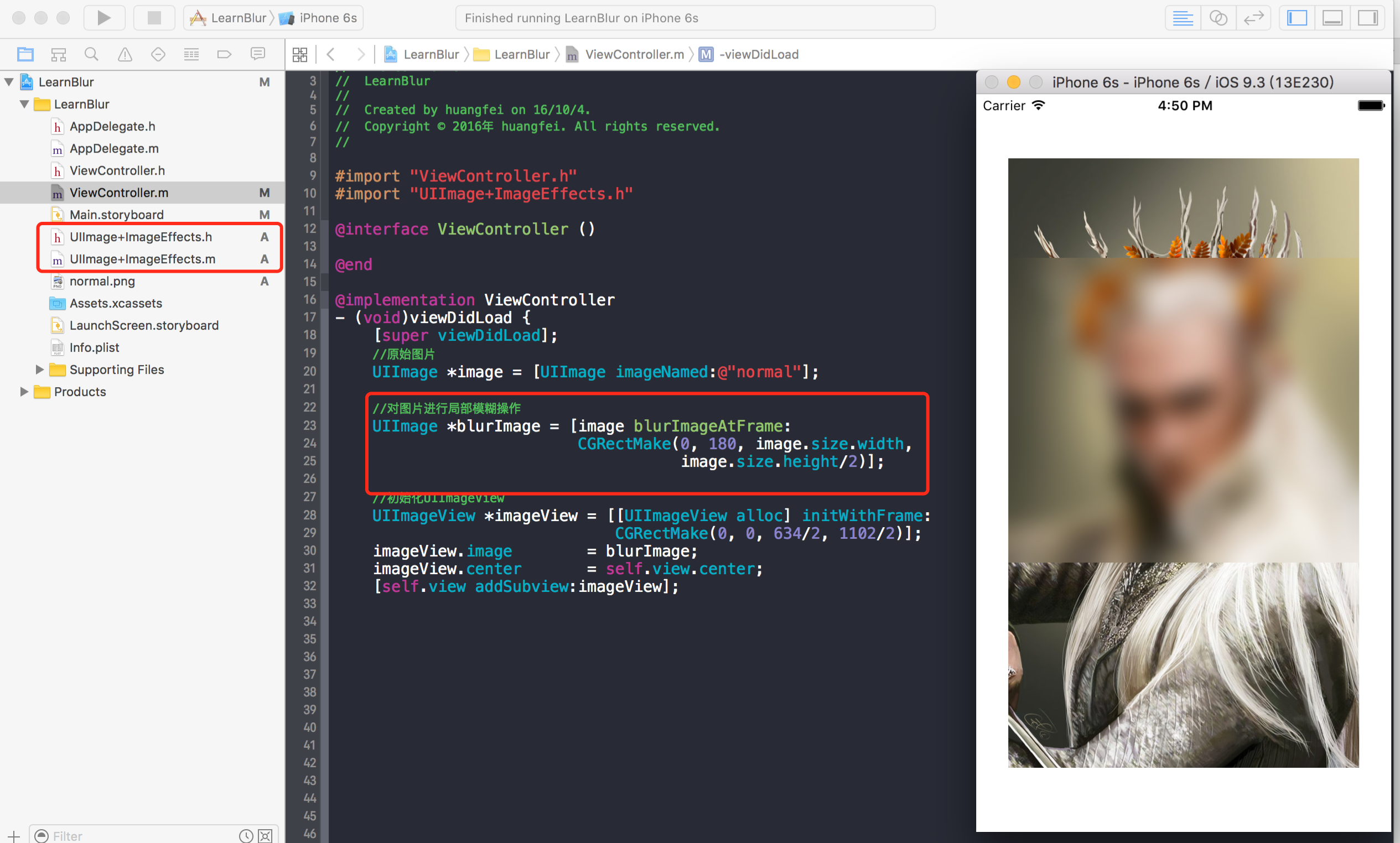Switch to Version editor arrows icon
Screen dimensions: 1400x843
pyautogui.click(x=1253, y=18)
